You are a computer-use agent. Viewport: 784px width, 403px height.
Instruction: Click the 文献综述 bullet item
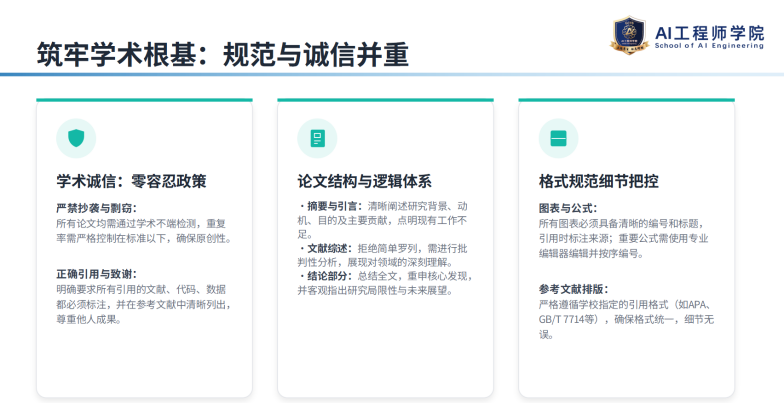pos(382,255)
